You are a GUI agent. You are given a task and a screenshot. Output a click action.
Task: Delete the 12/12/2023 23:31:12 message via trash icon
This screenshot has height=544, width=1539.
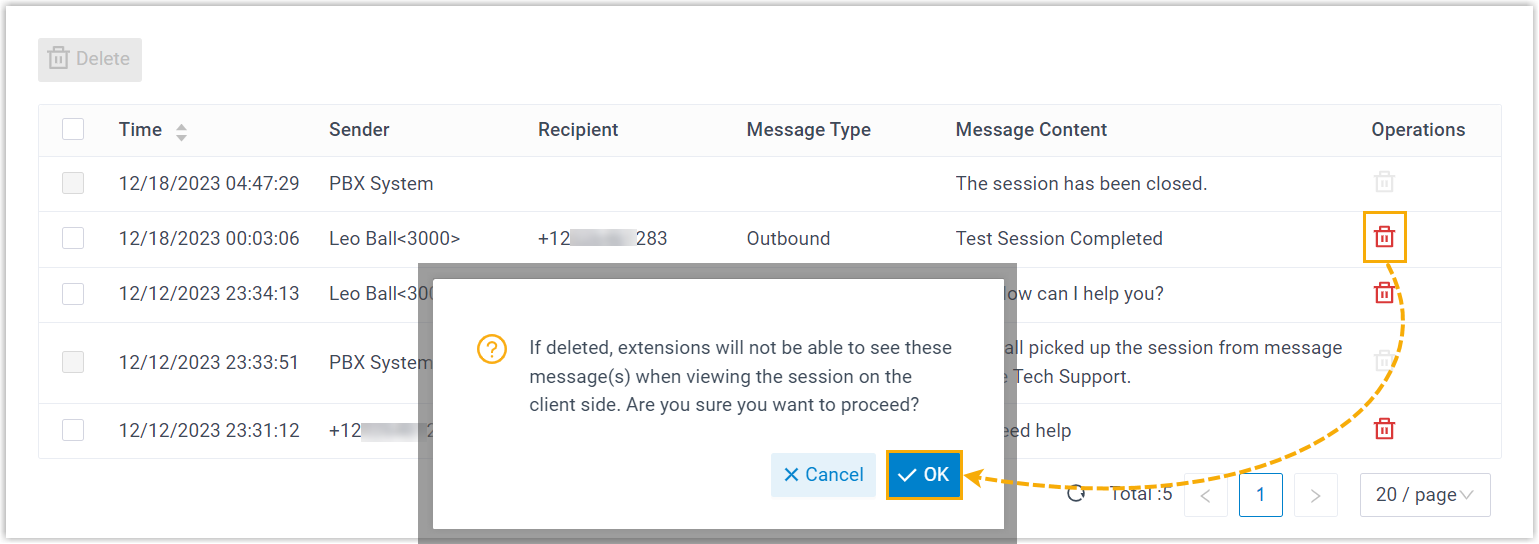point(1384,429)
